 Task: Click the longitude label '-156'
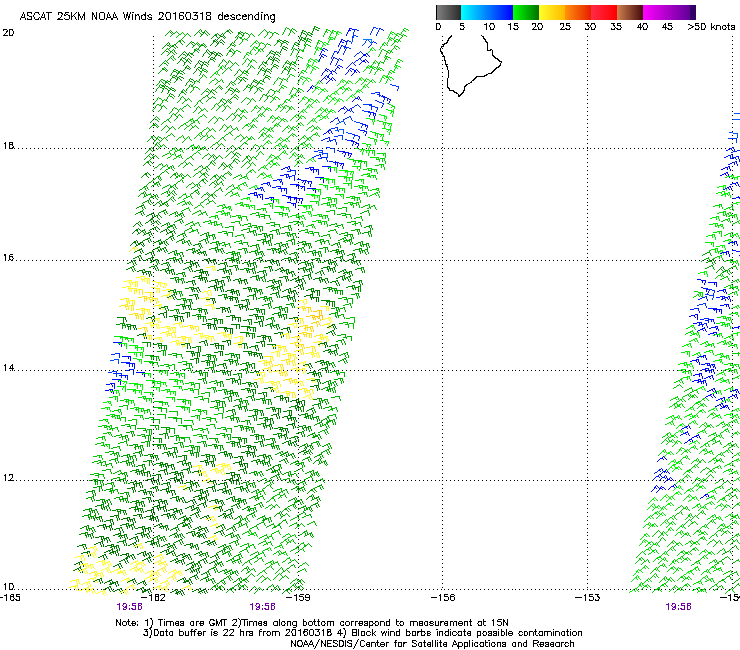pyautogui.click(x=444, y=598)
